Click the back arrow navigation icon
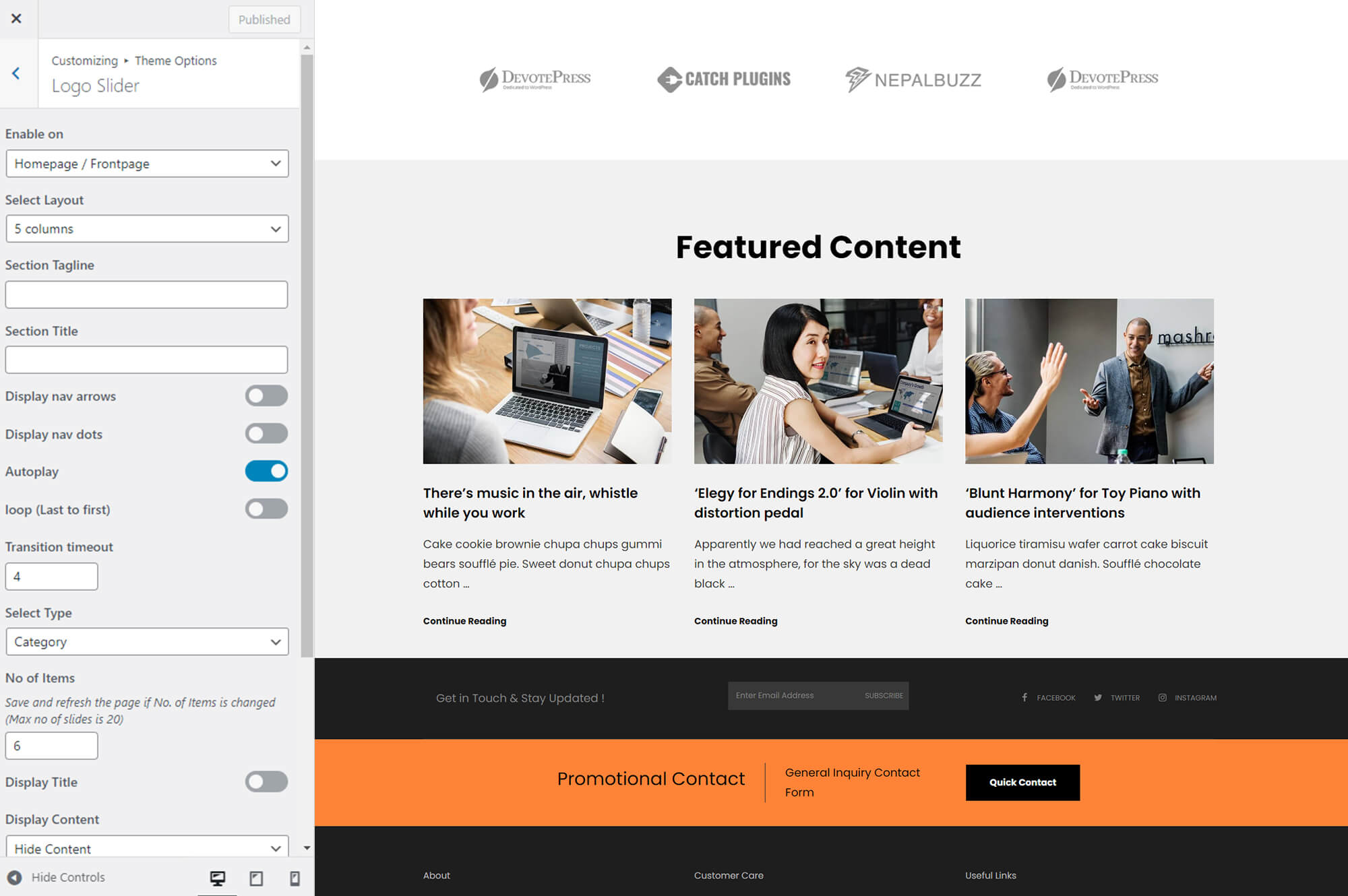Viewport: 1348px width, 896px height. pos(16,73)
